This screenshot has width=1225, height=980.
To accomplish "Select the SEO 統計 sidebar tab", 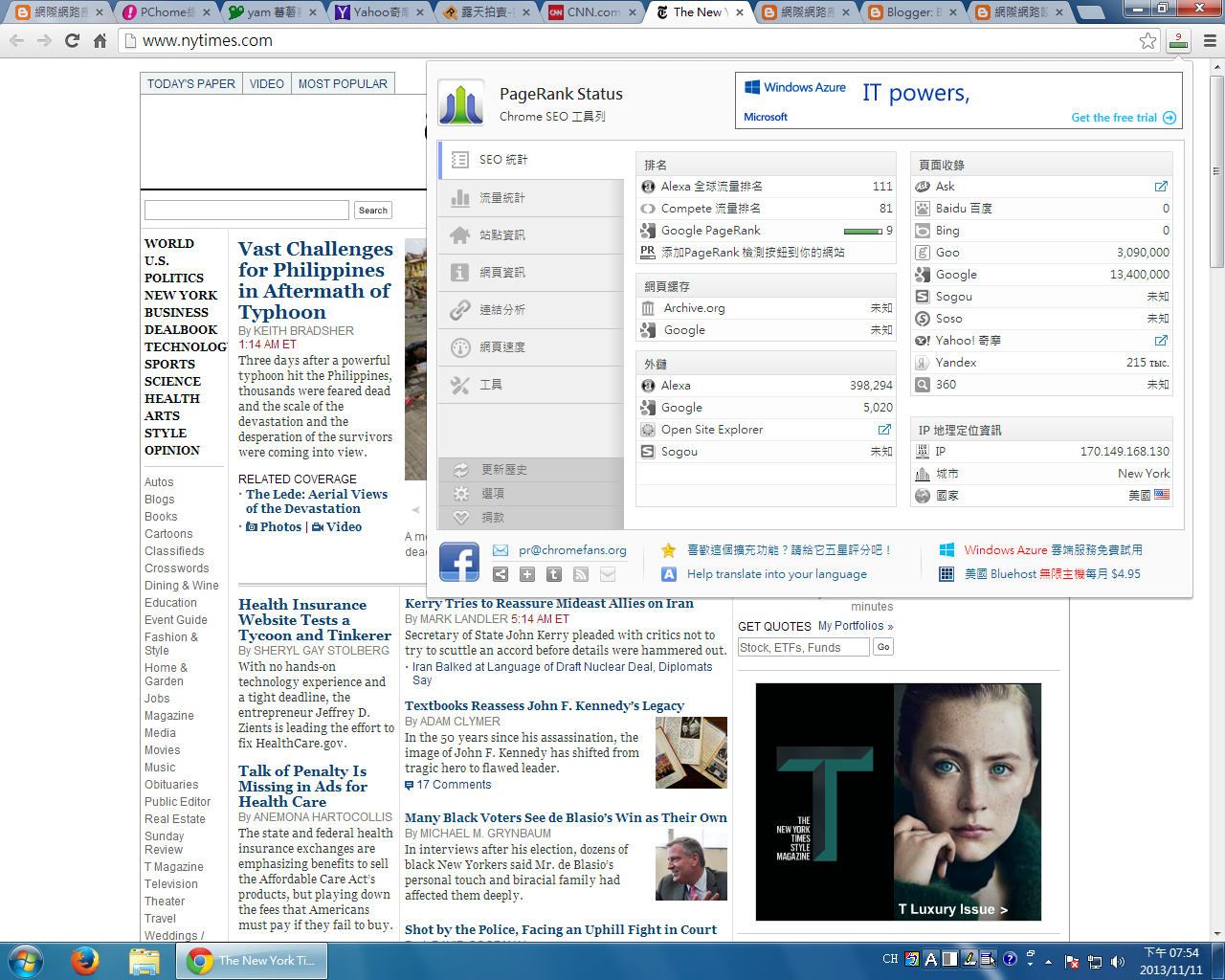I will click(x=531, y=160).
